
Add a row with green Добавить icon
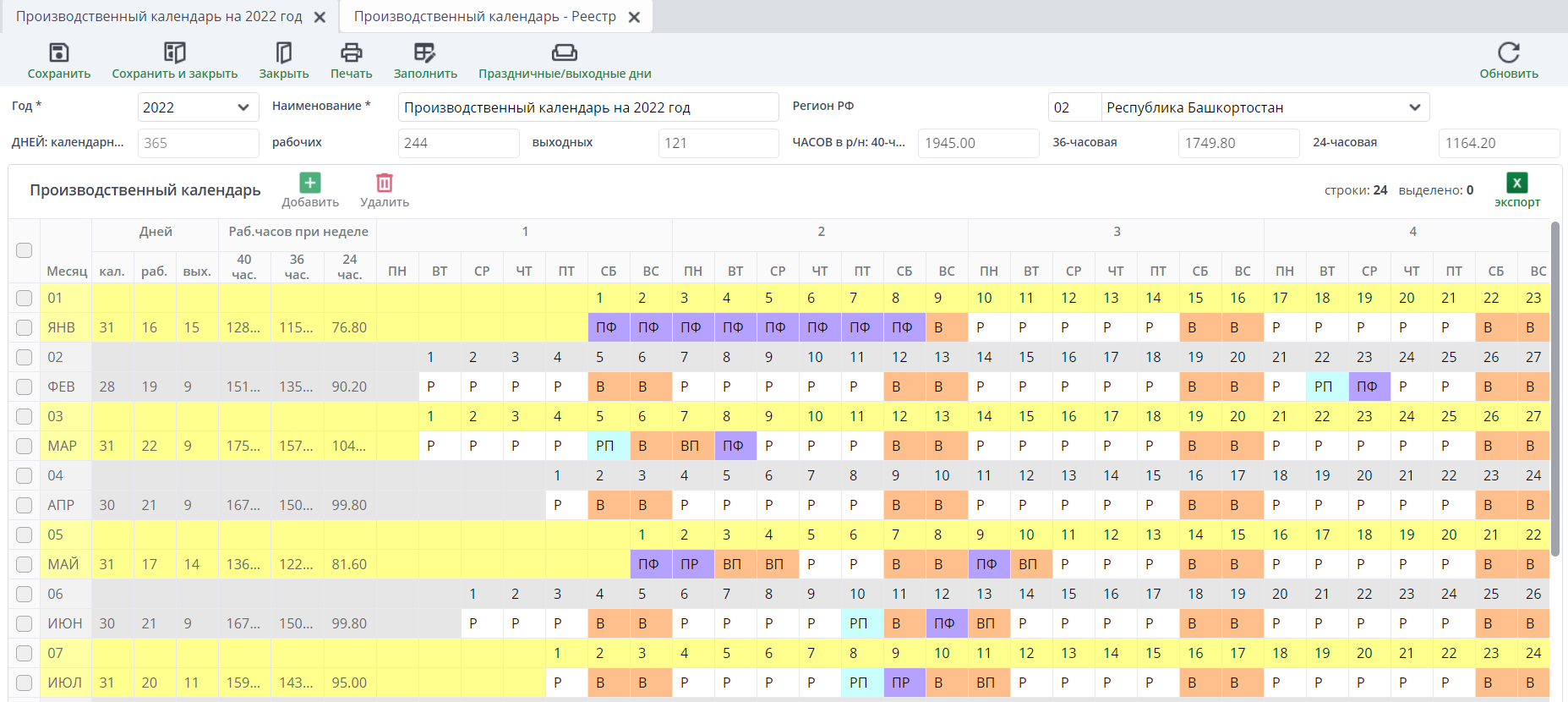[310, 183]
